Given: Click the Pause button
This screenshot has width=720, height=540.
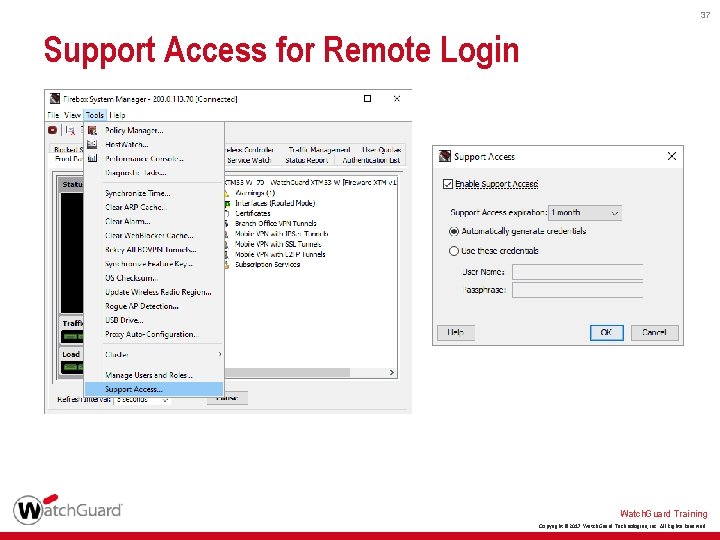Looking at the screenshot, I should 227,398.
